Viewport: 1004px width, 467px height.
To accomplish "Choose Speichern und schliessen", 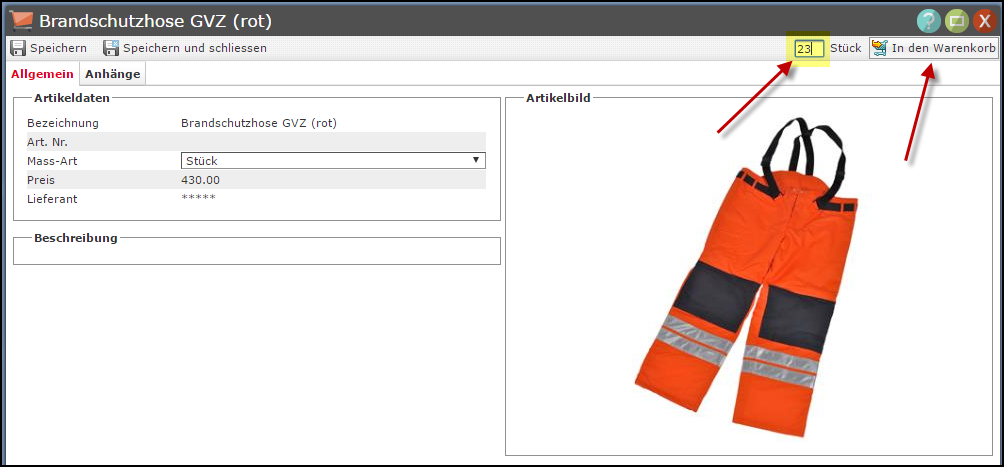I will (x=185, y=48).
